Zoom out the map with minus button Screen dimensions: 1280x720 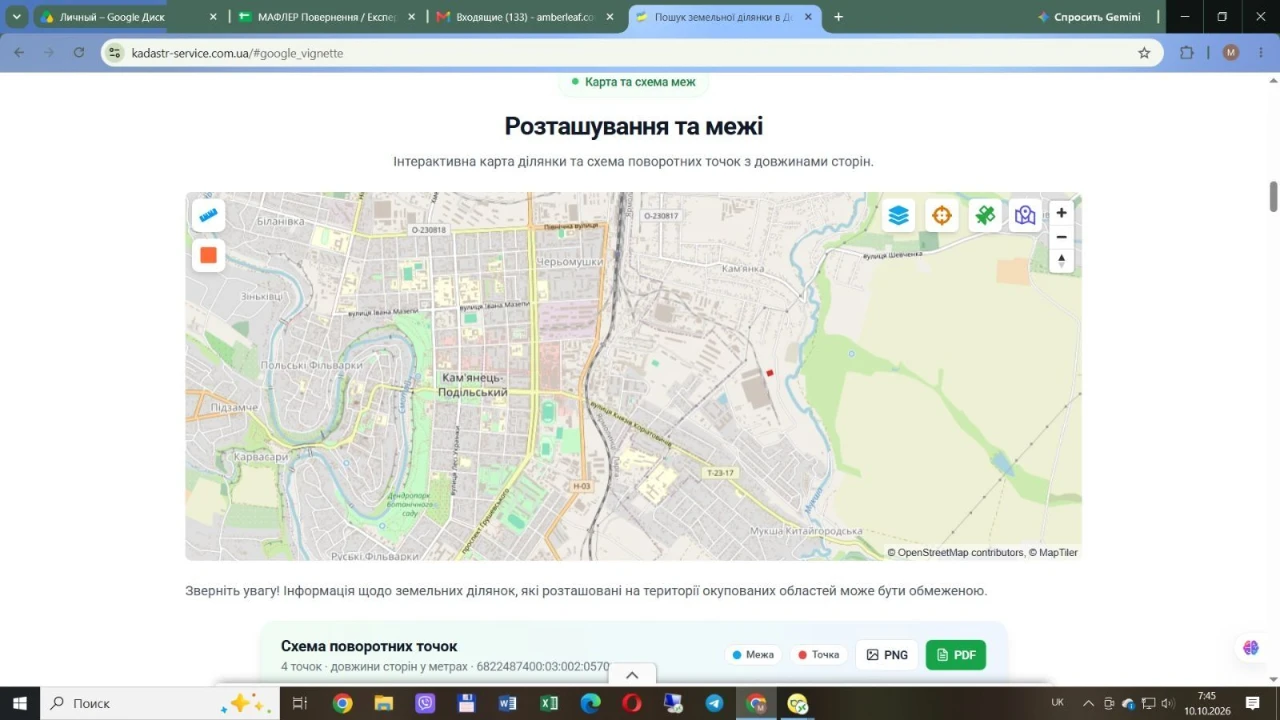[1062, 237]
